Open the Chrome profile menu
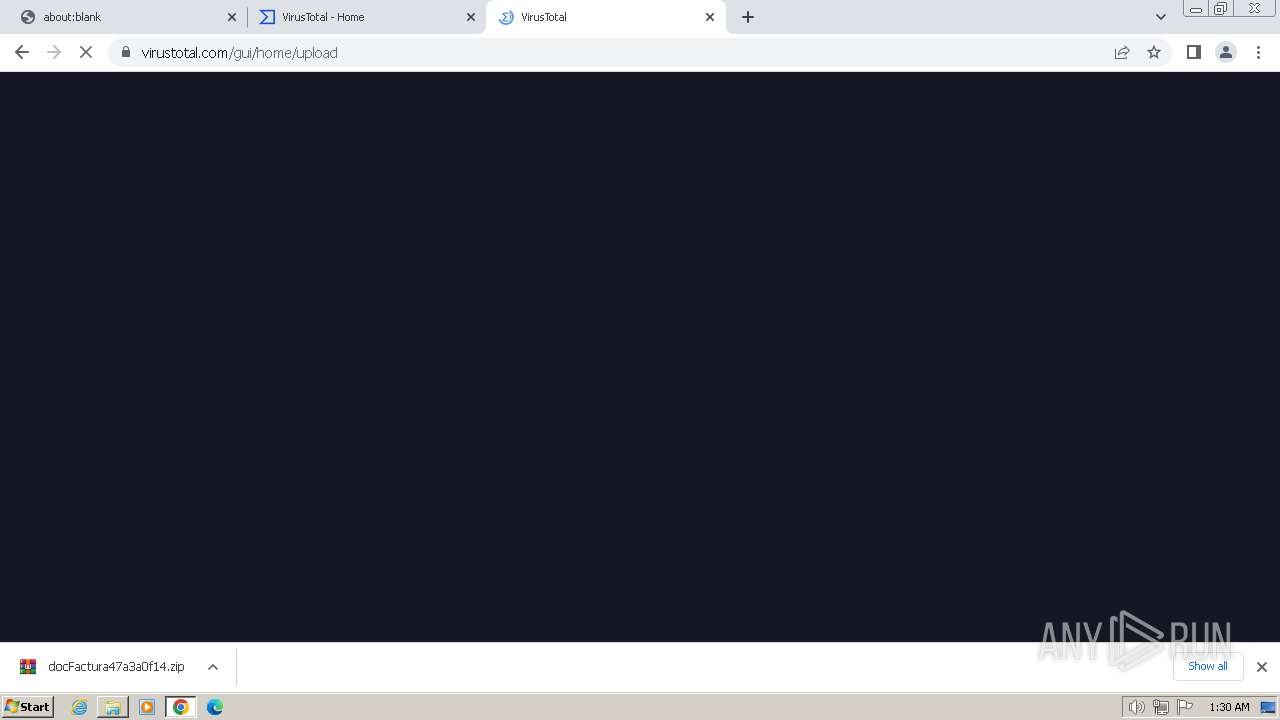This screenshot has width=1280, height=720. point(1226,52)
